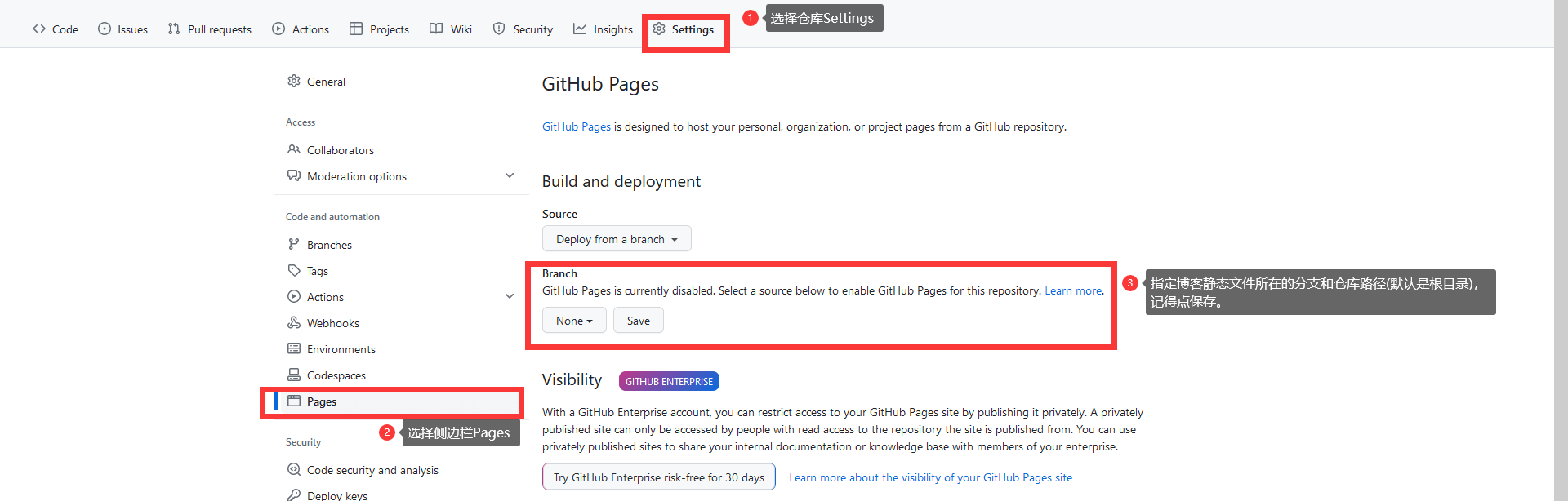Open Deploy keys settings

[402, 494]
